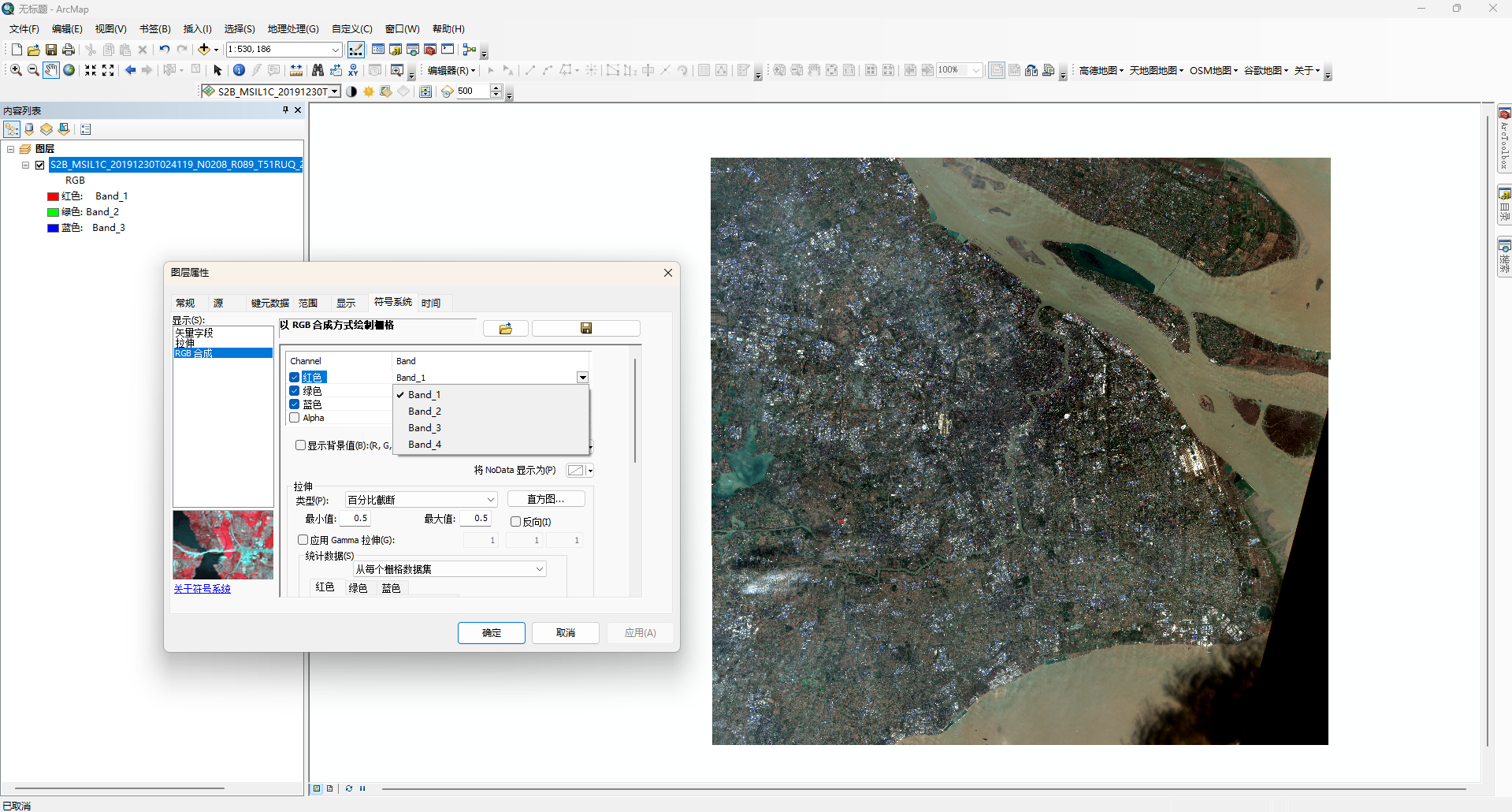Activate the Identify tool icon
Screen dimensions: 1512x812
tap(239, 70)
